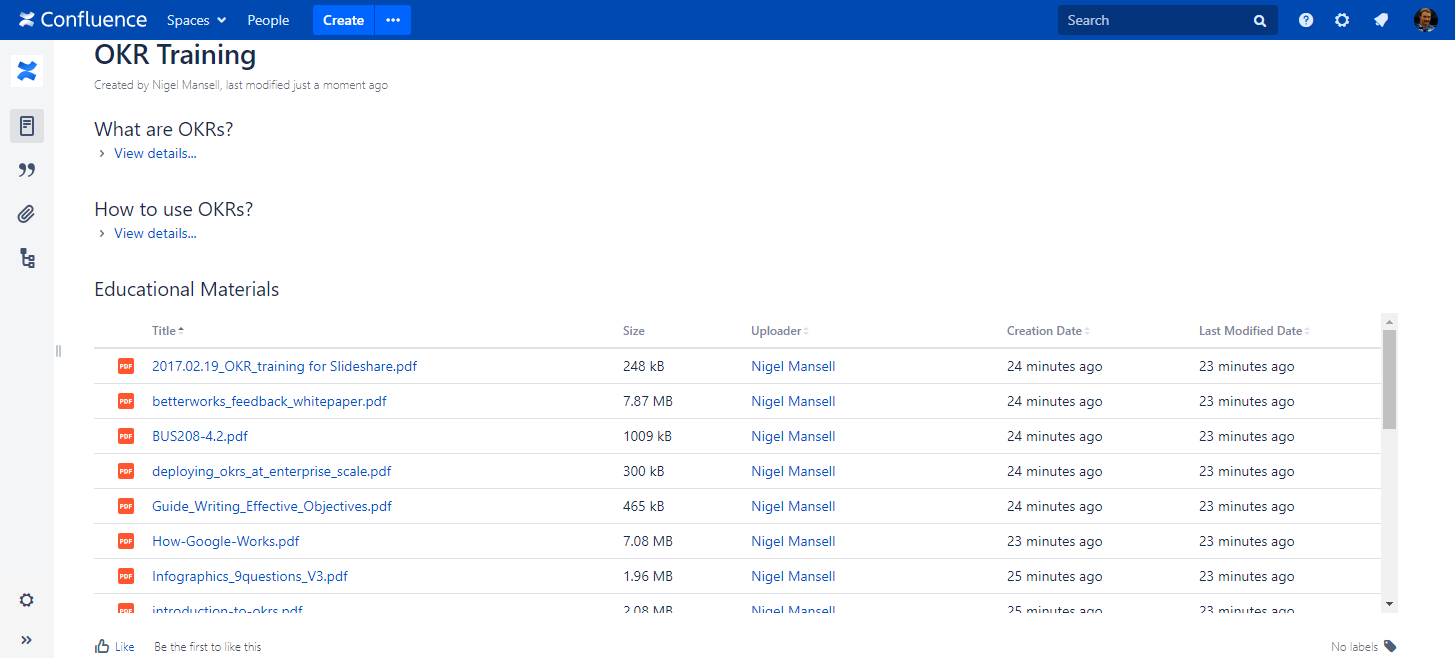
Task: Open the administration gear in header
Action: click(x=1342, y=20)
